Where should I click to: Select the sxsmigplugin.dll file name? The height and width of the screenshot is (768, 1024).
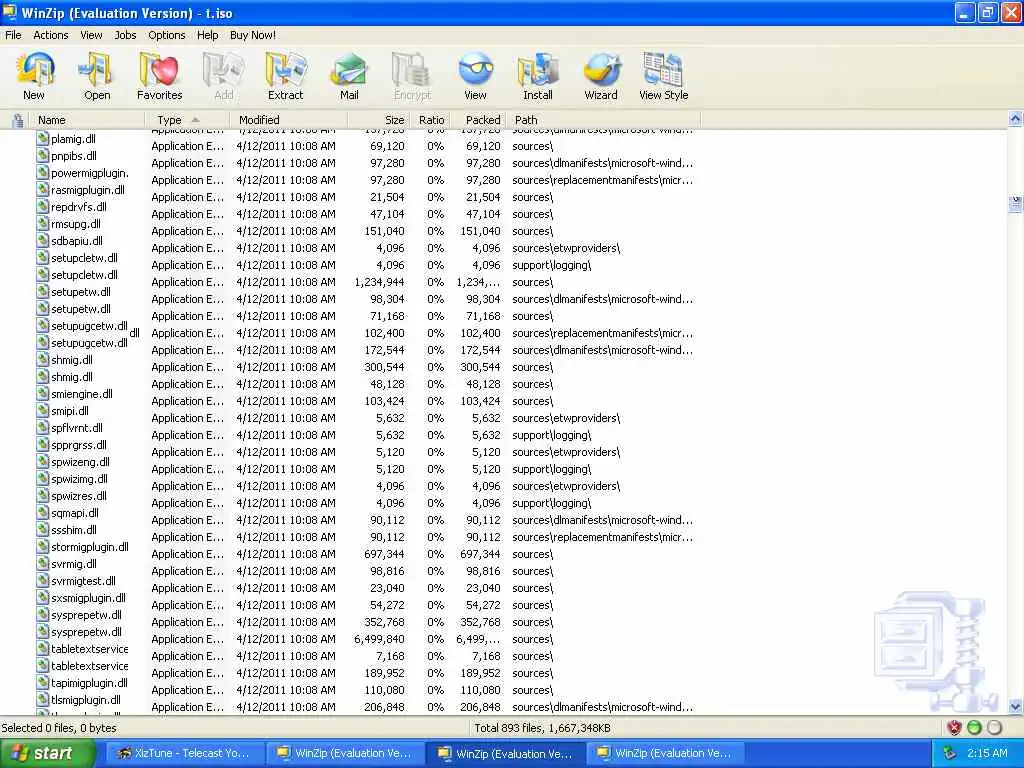[x=88, y=598]
